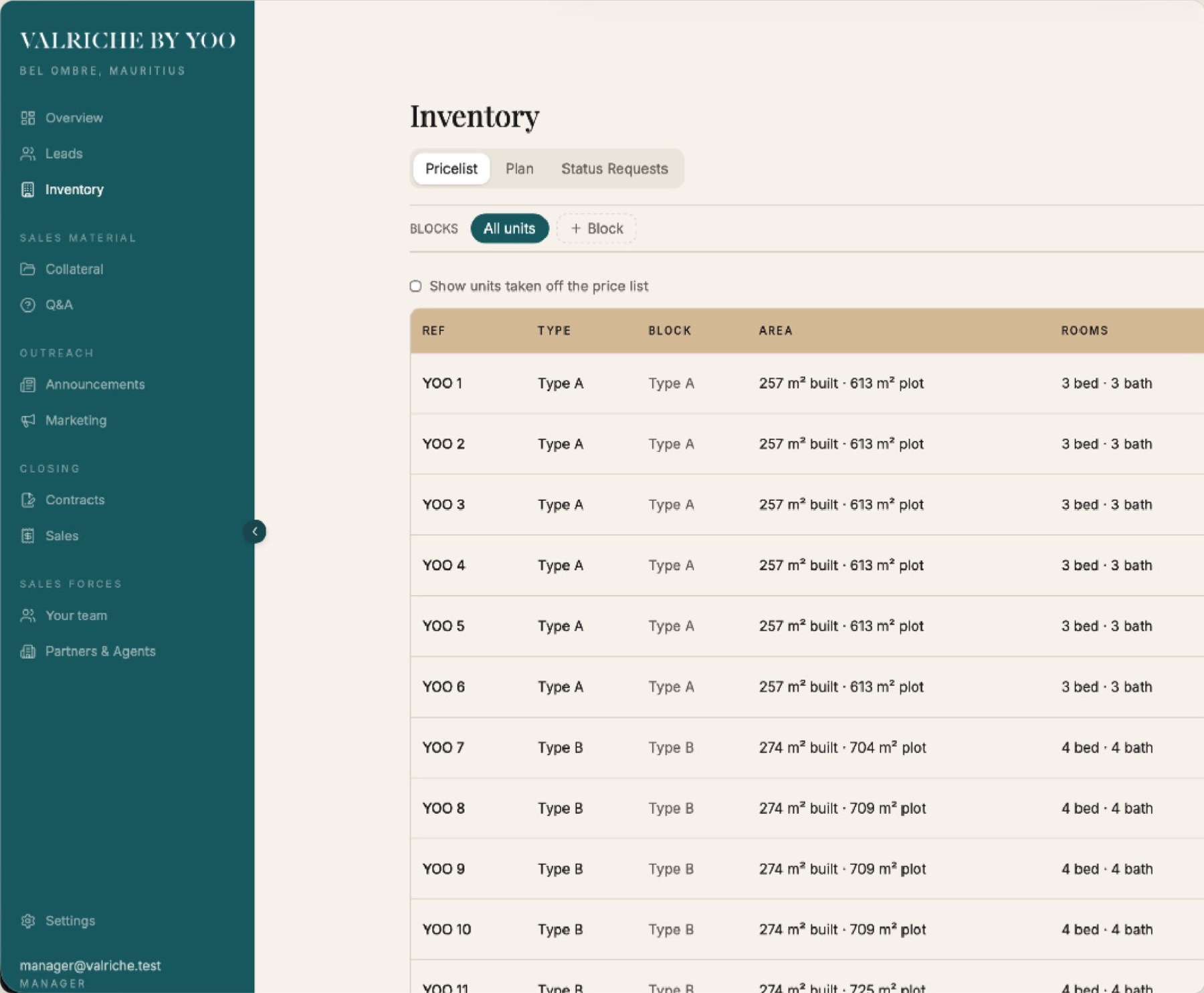Click the REF column header
This screenshot has width=1204, height=993.
(433, 330)
